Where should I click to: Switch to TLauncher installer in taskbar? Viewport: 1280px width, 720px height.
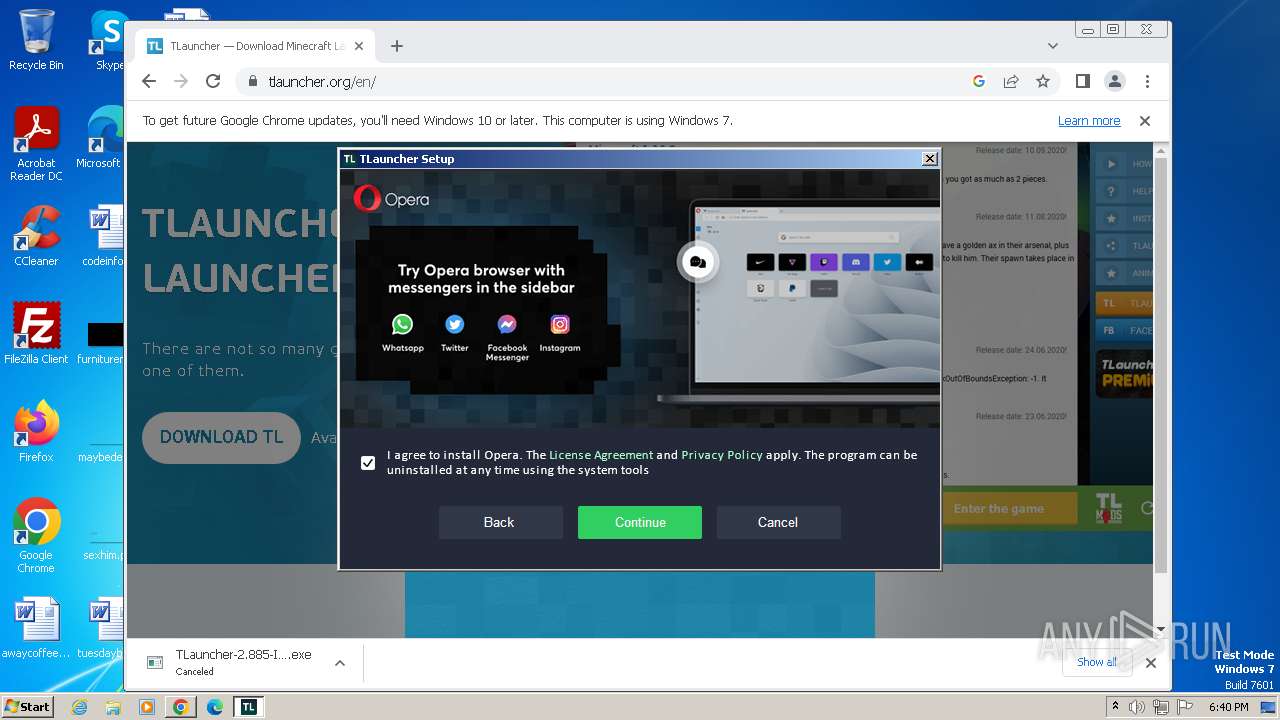click(249, 707)
